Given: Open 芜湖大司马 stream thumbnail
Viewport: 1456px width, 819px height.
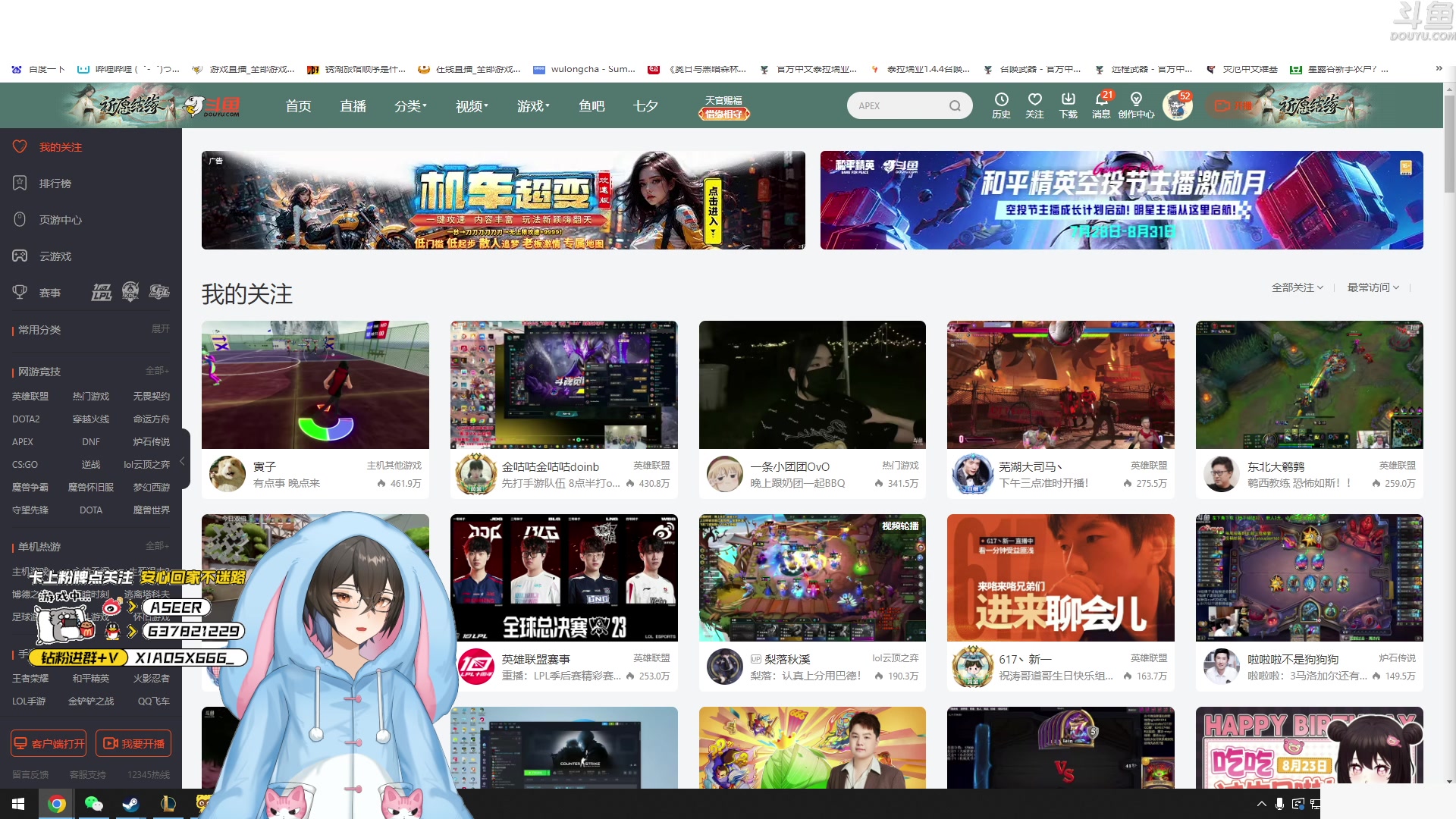Looking at the screenshot, I should click(1061, 384).
